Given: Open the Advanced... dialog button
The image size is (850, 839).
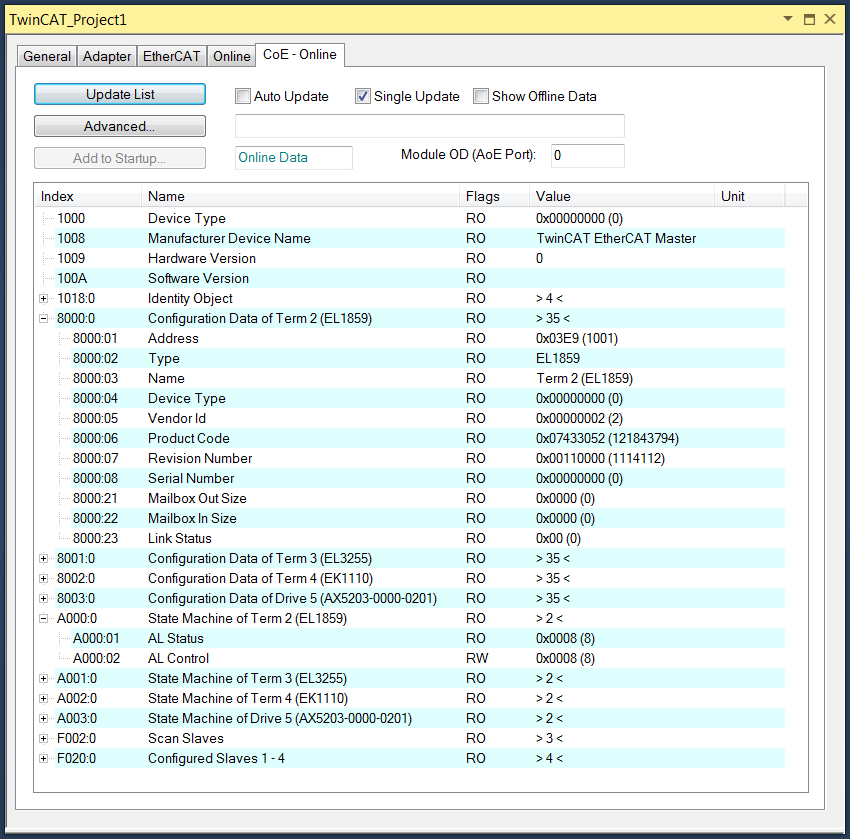Looking at the screenshot, I should [120, 126].
